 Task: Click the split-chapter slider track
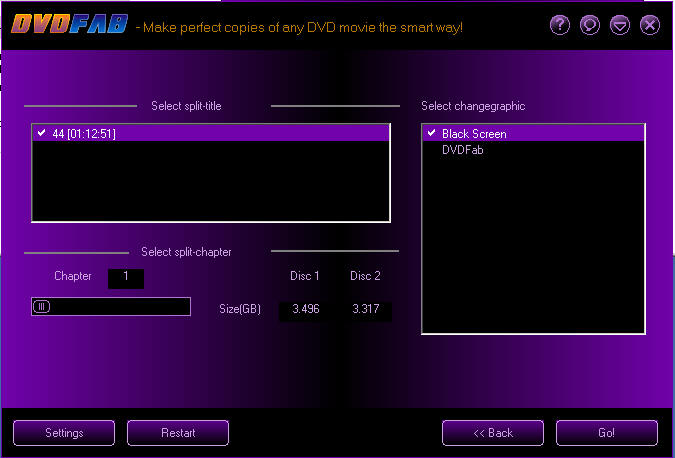pyautogui.click(x=111, y=306)
